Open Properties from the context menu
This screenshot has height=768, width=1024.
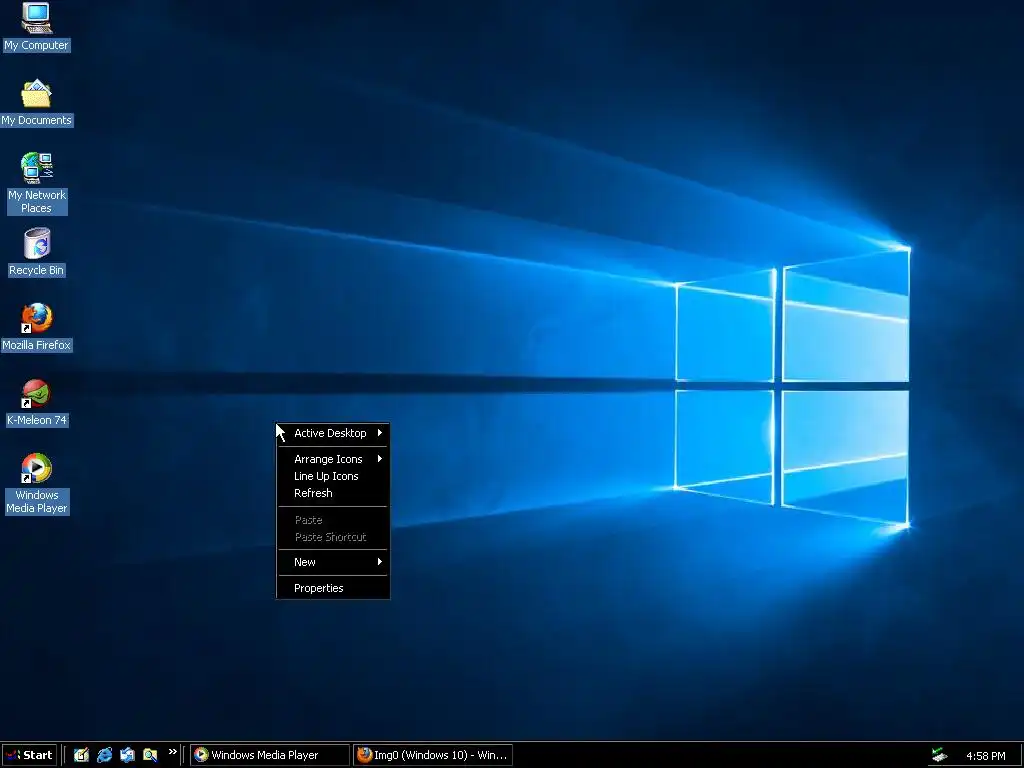(333, 588)
